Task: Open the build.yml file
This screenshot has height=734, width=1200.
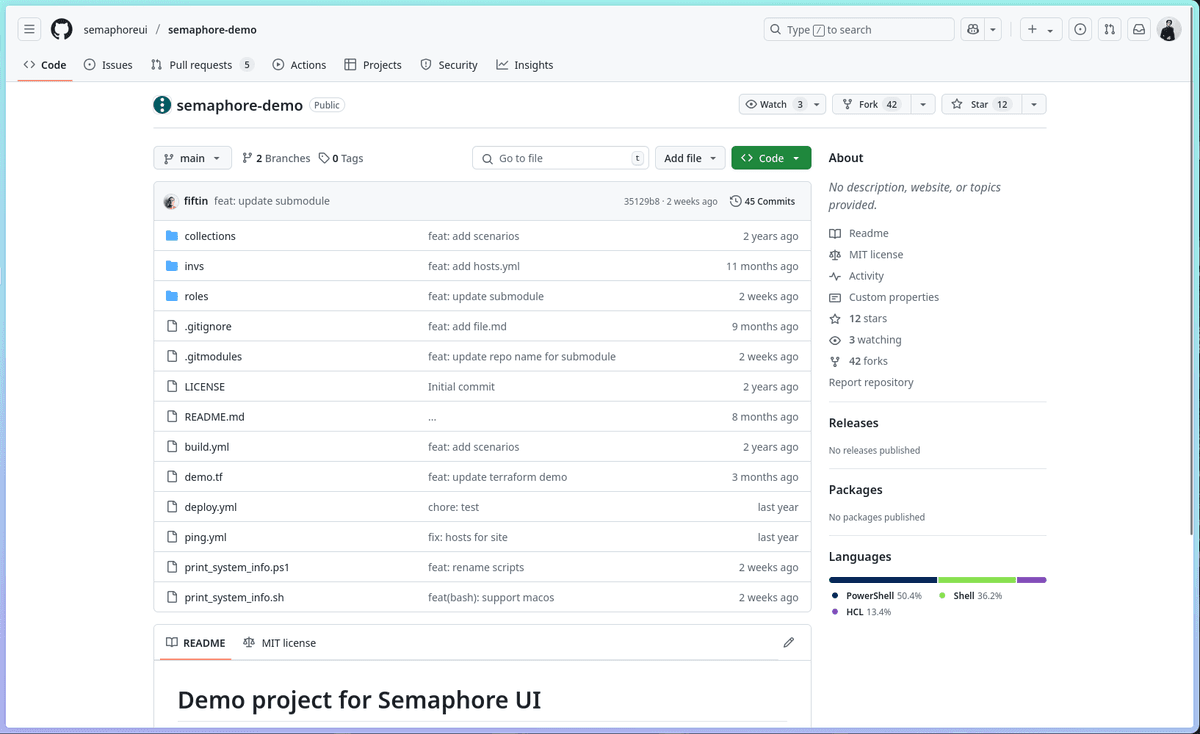Action: click(x=207, y=447)
